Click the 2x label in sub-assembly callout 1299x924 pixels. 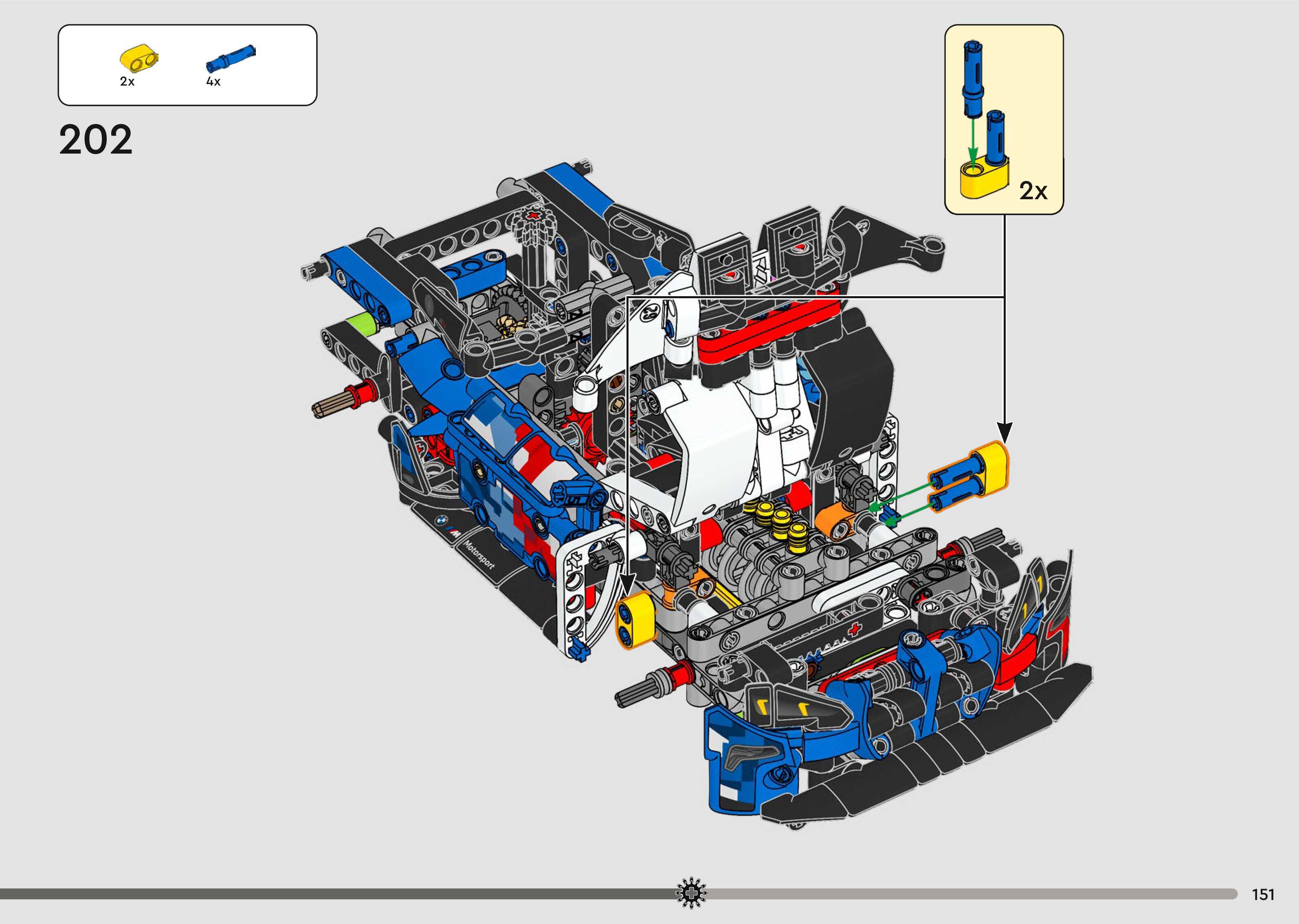[1033, 191]
